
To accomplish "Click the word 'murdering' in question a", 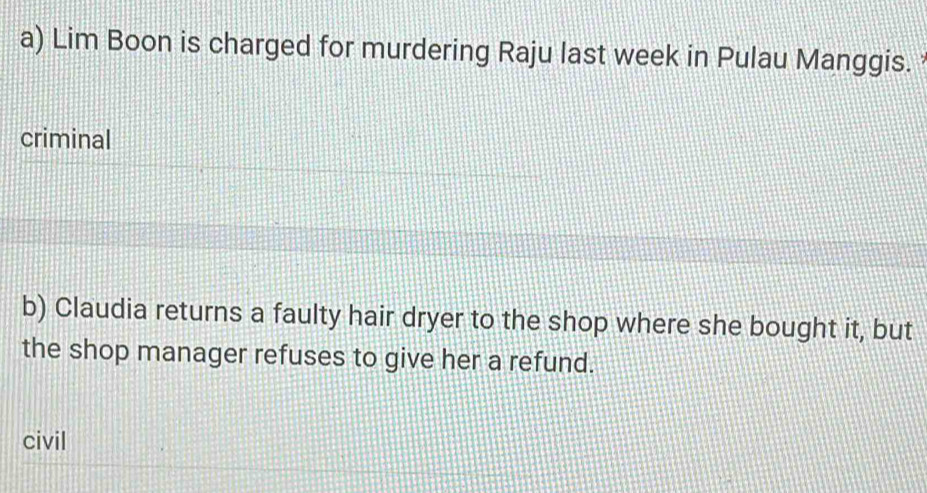I will 426,50.
